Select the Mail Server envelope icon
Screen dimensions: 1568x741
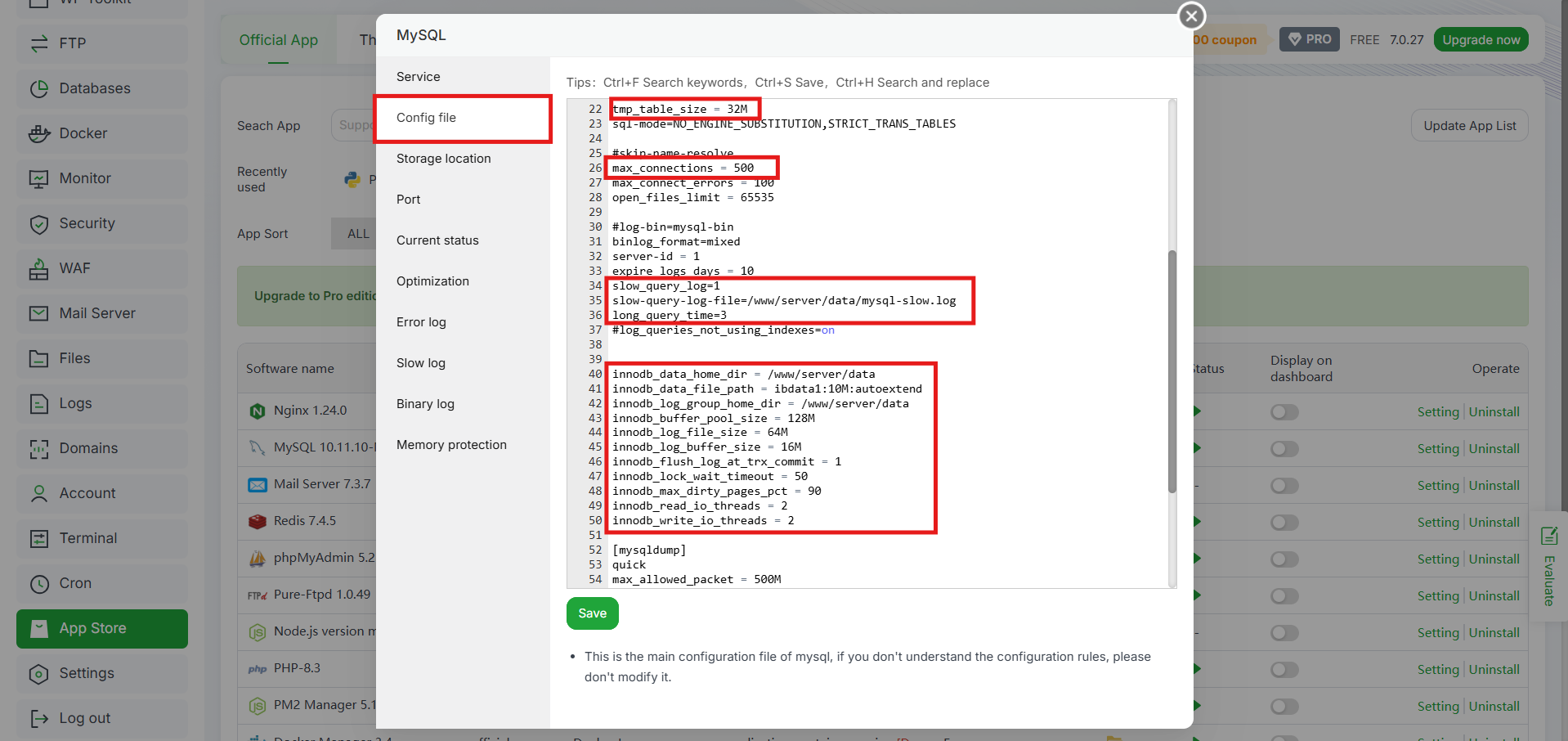click(x=38, y=313)
